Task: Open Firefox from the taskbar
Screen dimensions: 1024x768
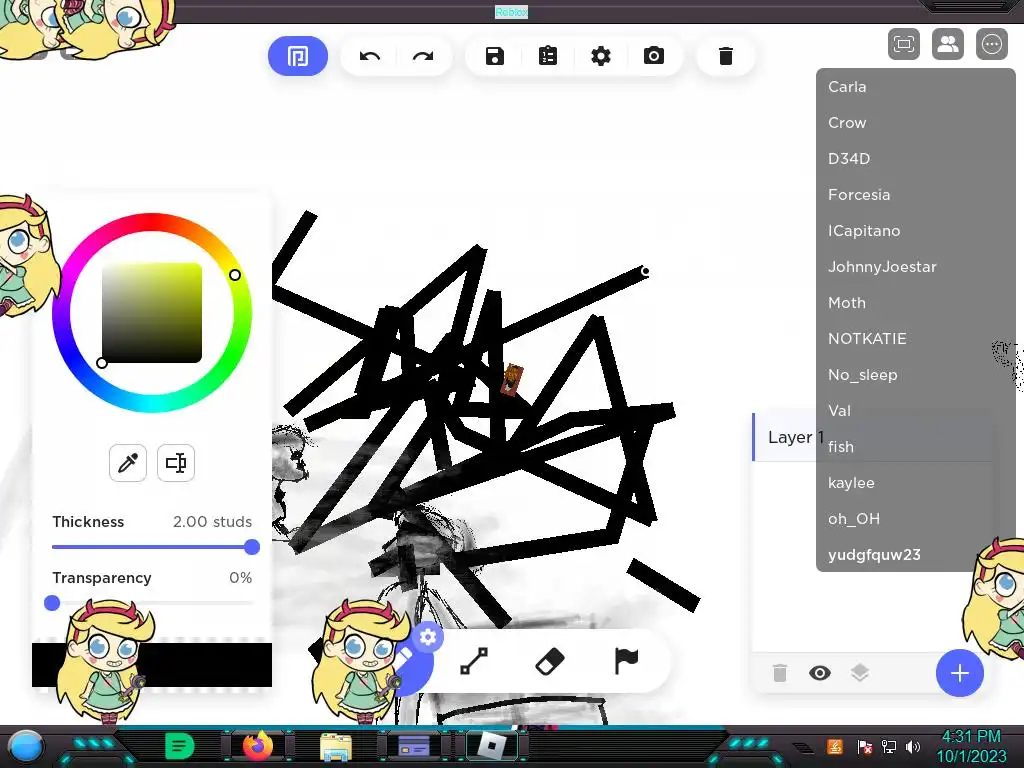Action: (257, 746)
